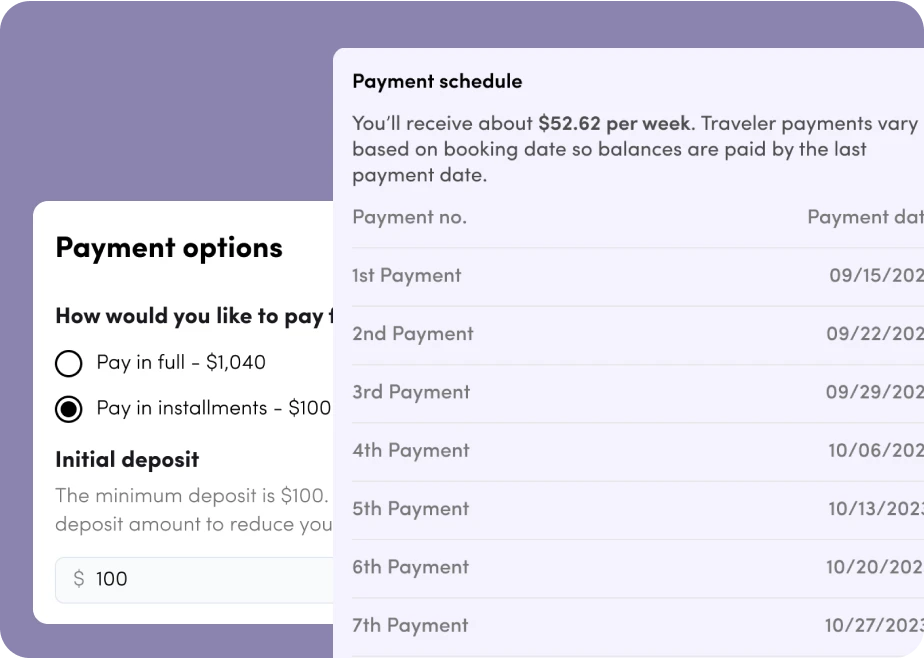
Task: Select the 6th Payment row
Action: pyautogui.click(x=410, y=567)
